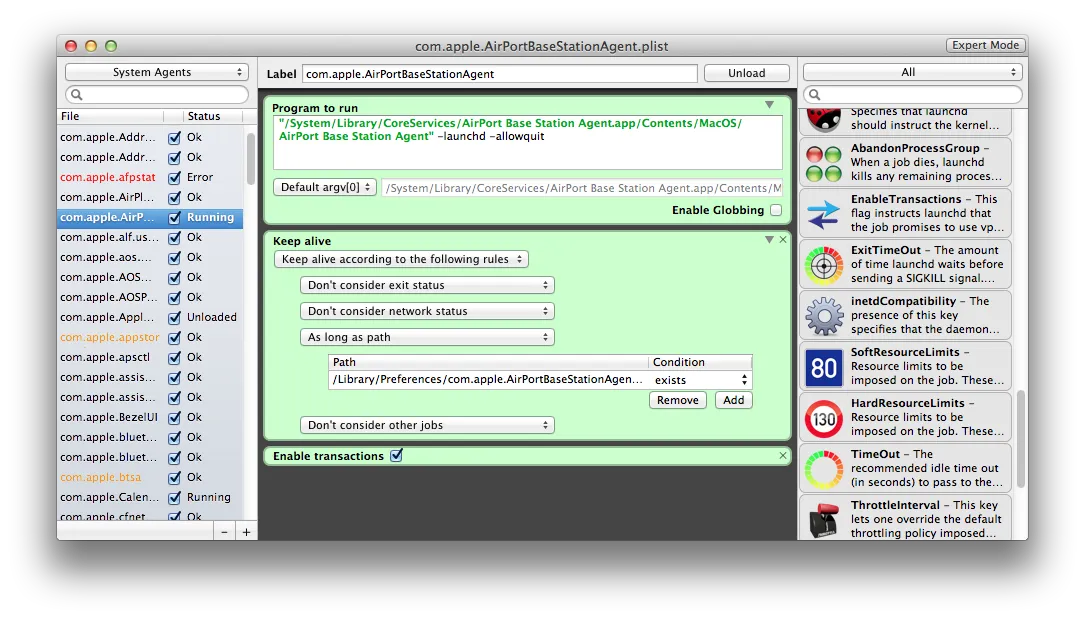Uncheck the Enable Globbing checkbox

click(775, 210)
